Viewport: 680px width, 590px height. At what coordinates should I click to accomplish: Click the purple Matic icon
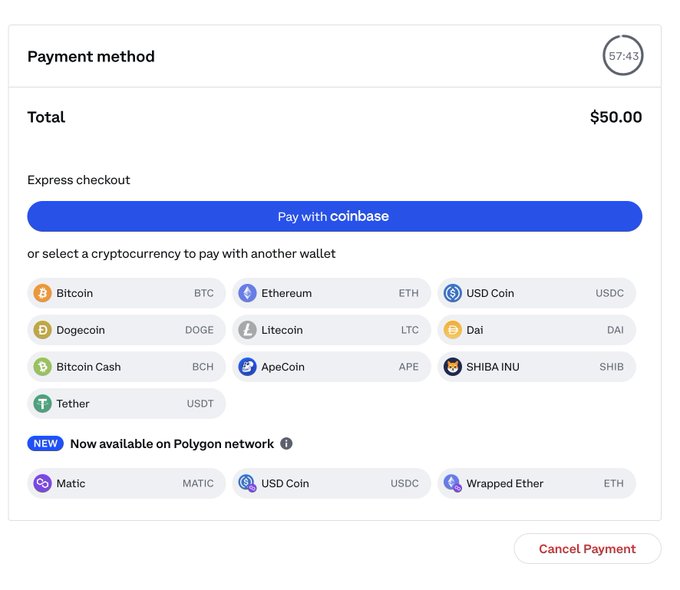(42, 483)
